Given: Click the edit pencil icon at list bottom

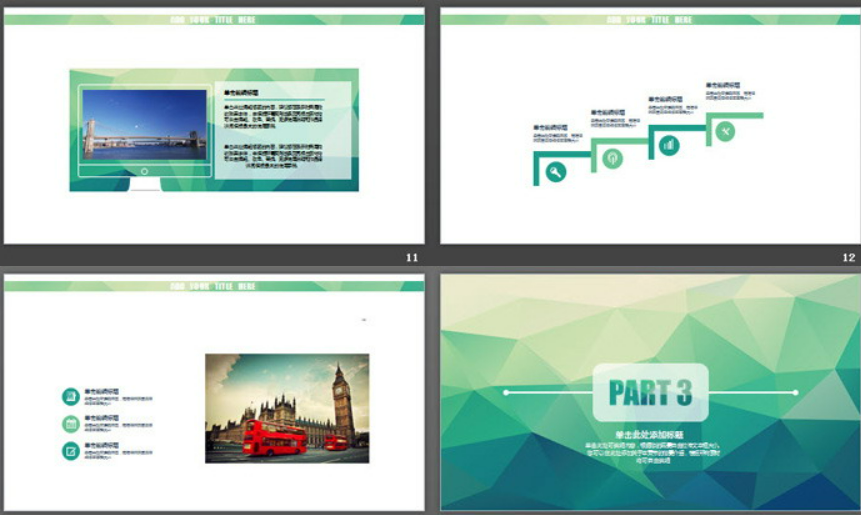Looking at the screenshot, I should (x=71, y=451).
